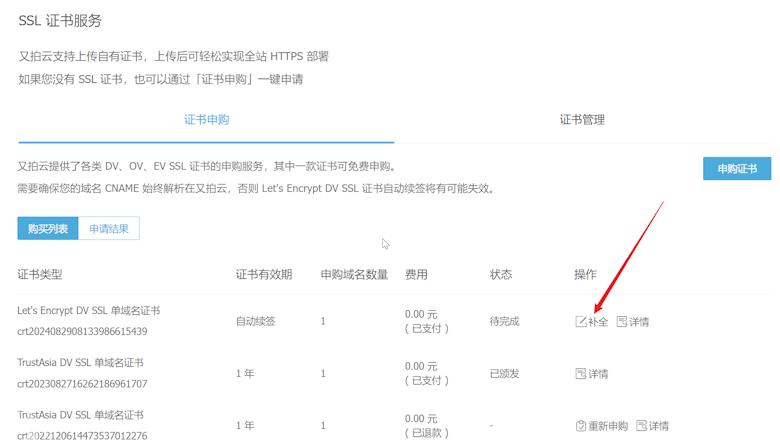Open 详情 icon in the refunded certificate row

(642, 426)
